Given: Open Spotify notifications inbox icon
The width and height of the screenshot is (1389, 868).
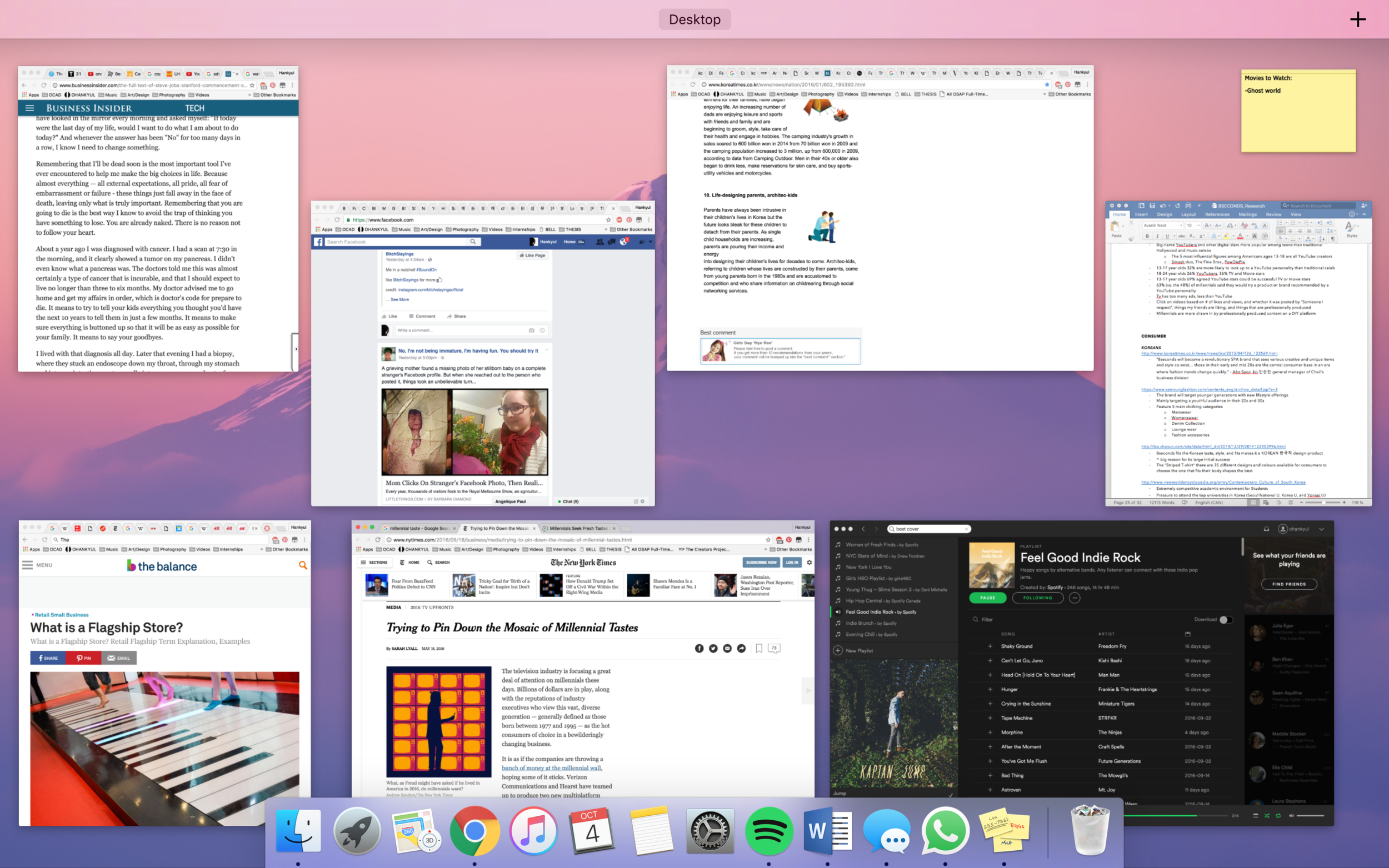Looking at the screenshot, I should click(x=1266, y=529).
